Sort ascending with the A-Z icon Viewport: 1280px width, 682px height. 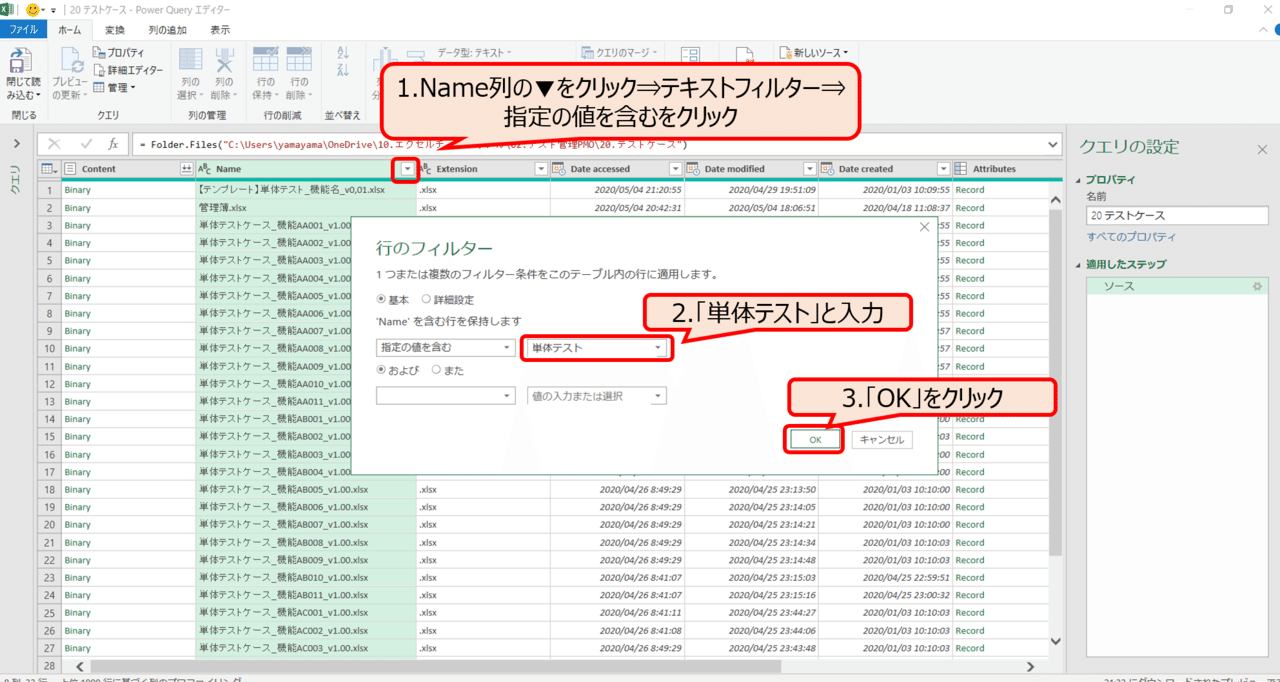(344, 53)
